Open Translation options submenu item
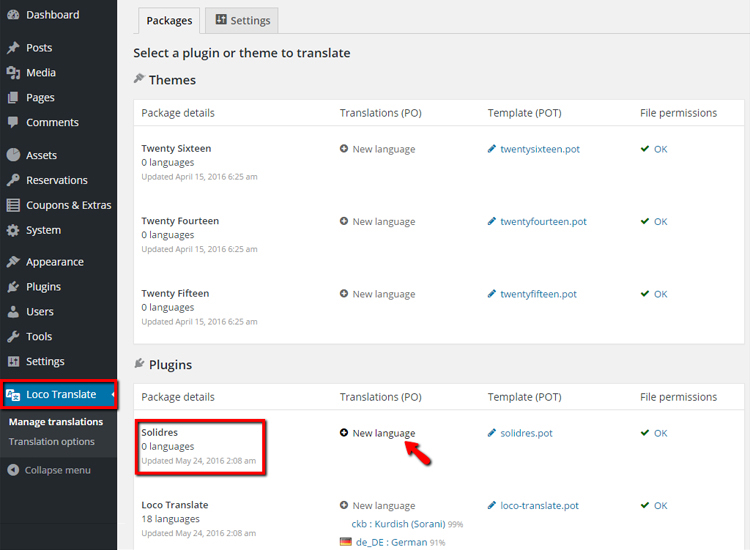750x550 pixels. coord(52,442)
